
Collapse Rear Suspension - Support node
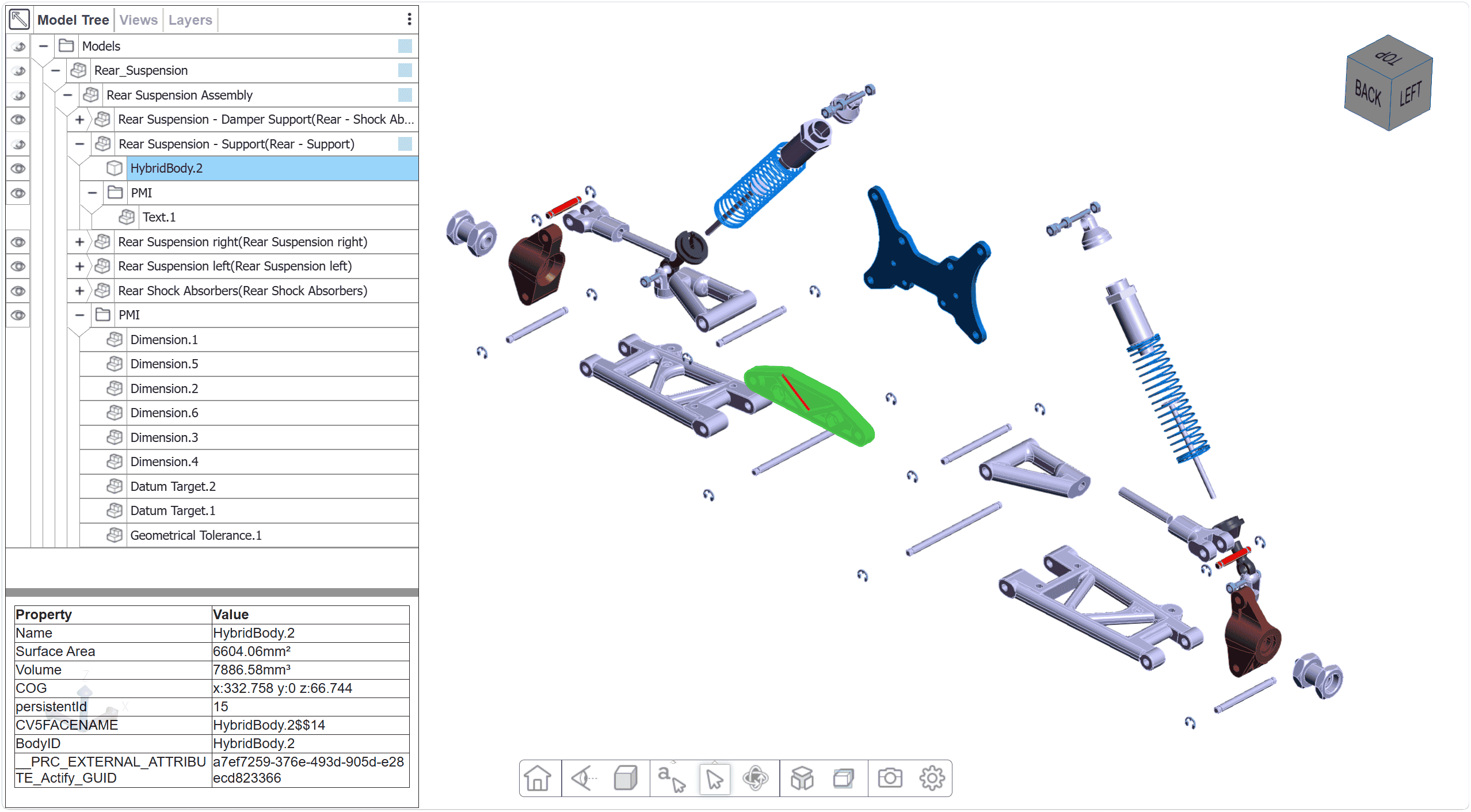(79, 144)
